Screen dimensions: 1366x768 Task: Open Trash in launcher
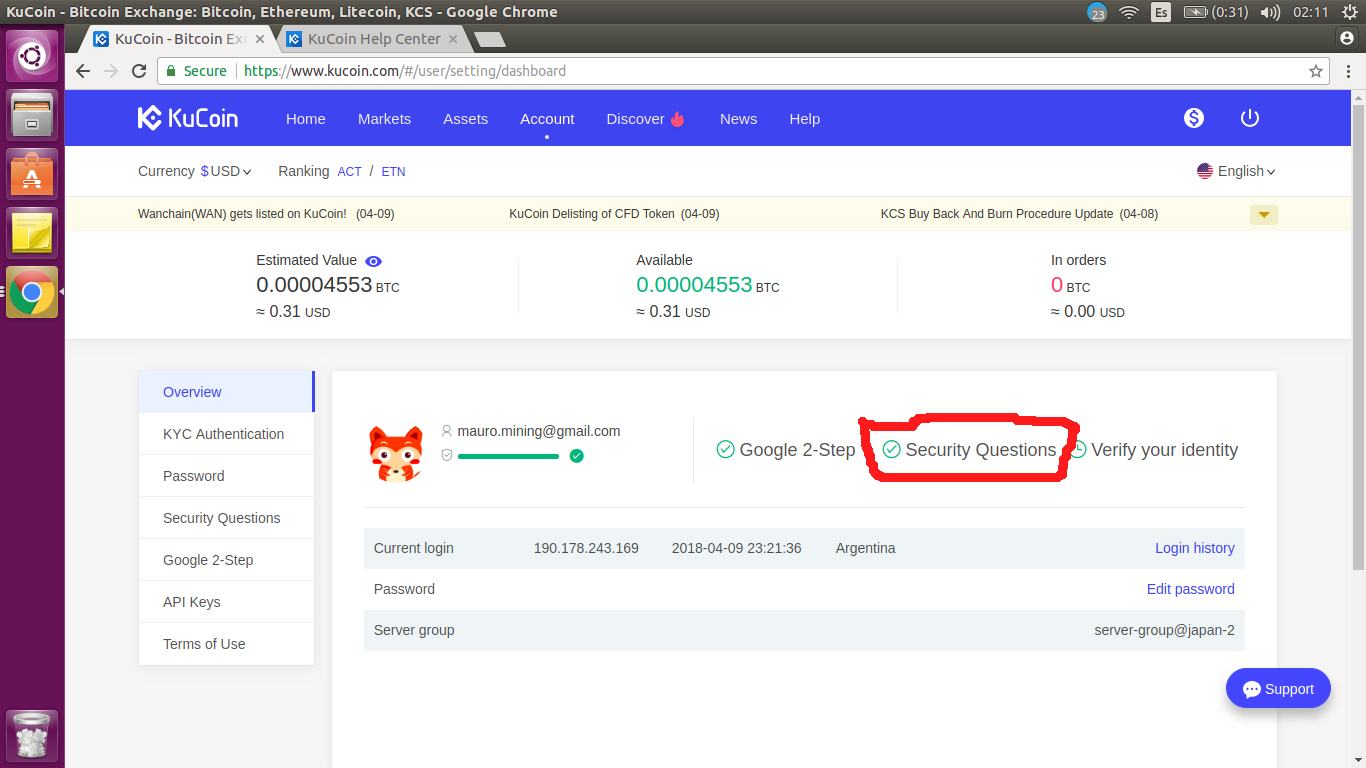point(32,737)
